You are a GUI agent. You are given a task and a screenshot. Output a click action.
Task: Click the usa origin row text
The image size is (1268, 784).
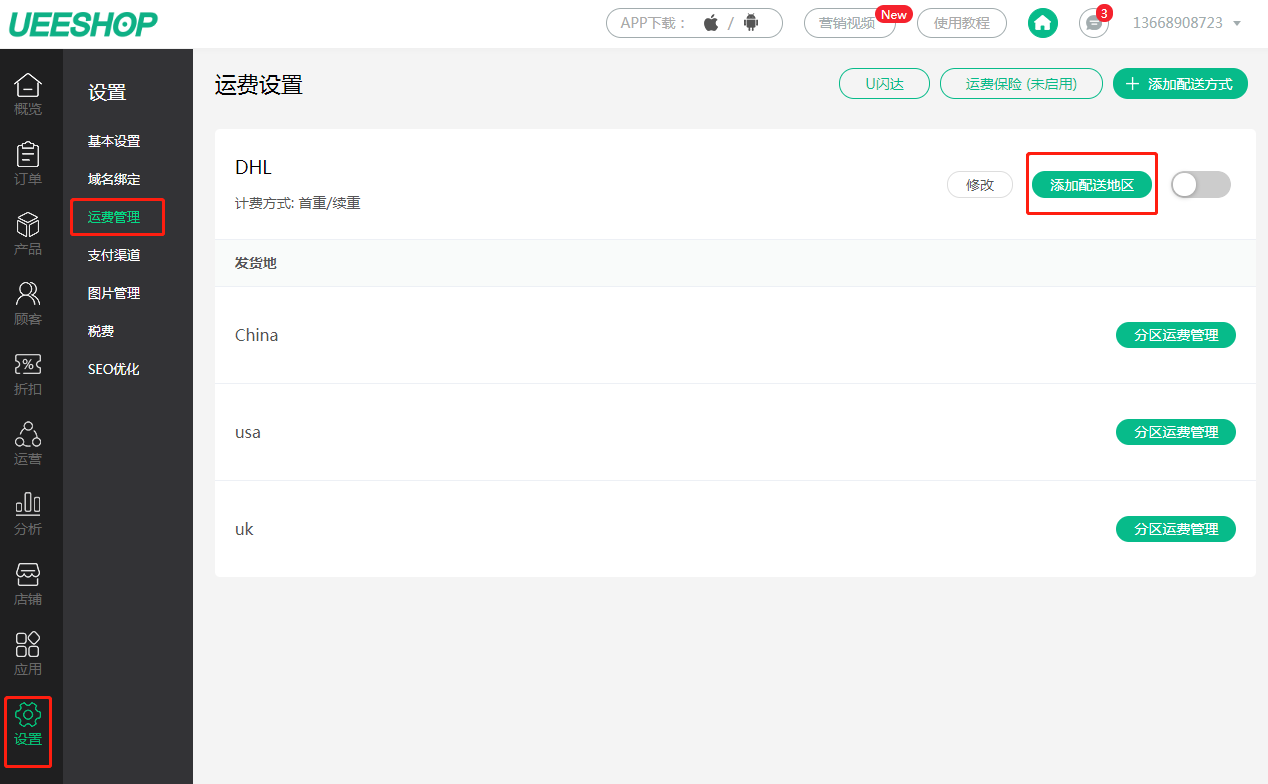[248, 432]
